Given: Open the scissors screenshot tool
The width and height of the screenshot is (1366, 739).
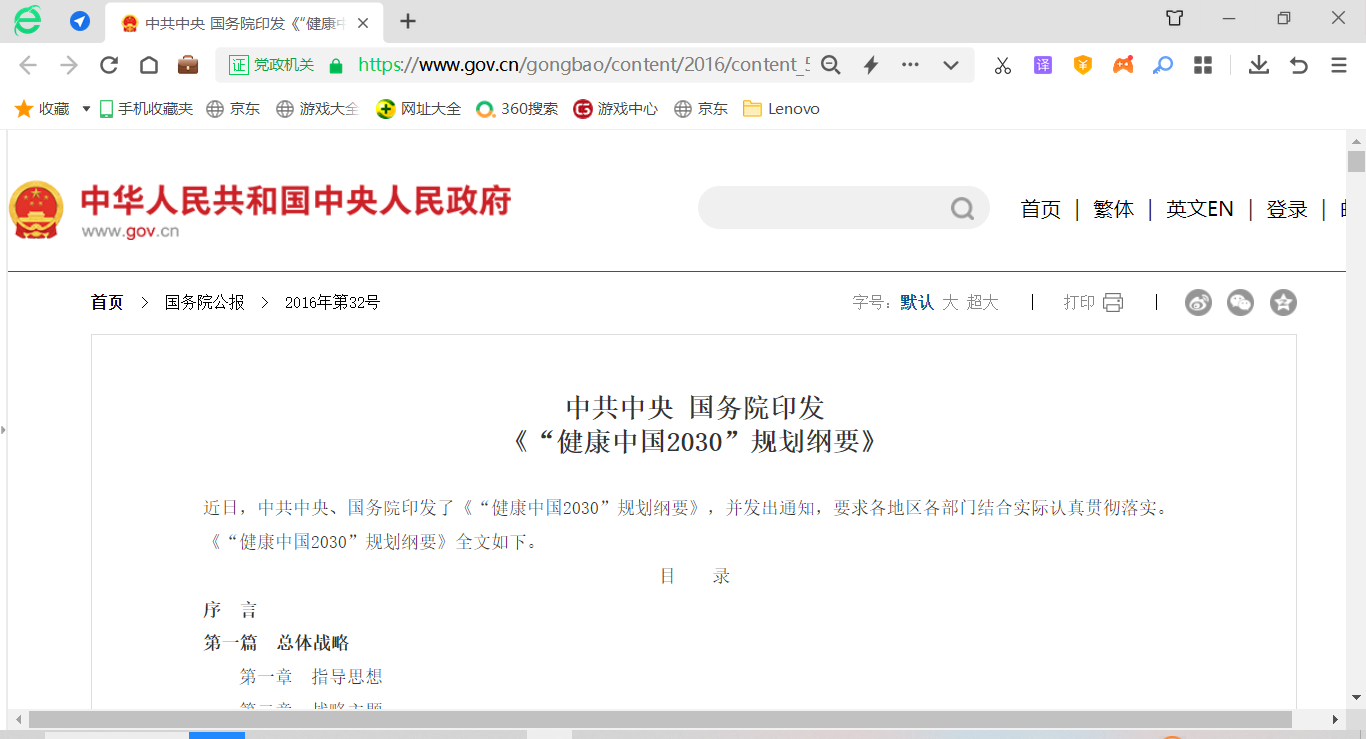Looking at the screenshot, I should (1002, 65).
